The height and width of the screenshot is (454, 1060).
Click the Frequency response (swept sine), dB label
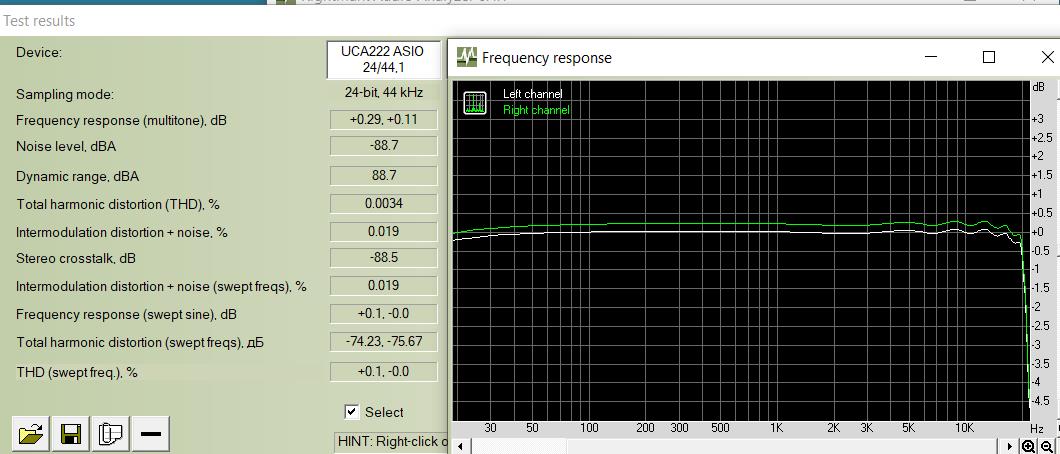[x=126, y=315]
